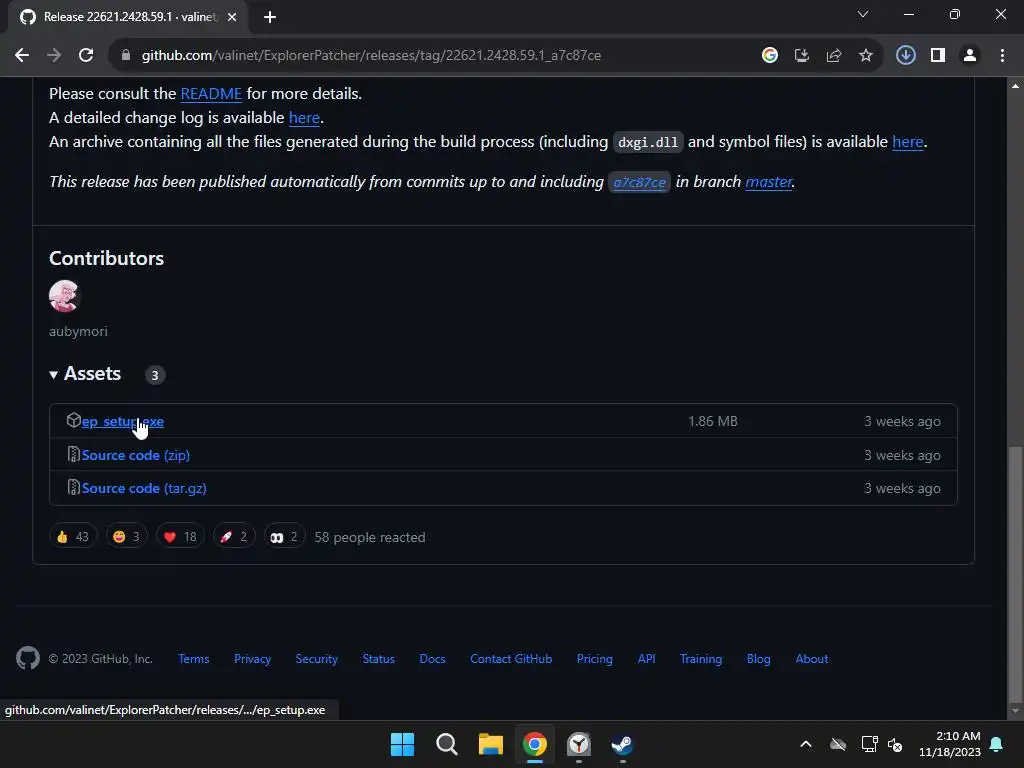1024x768 pixels.
Task: Click the install app icon in address bar
Action: click(801, 56)
